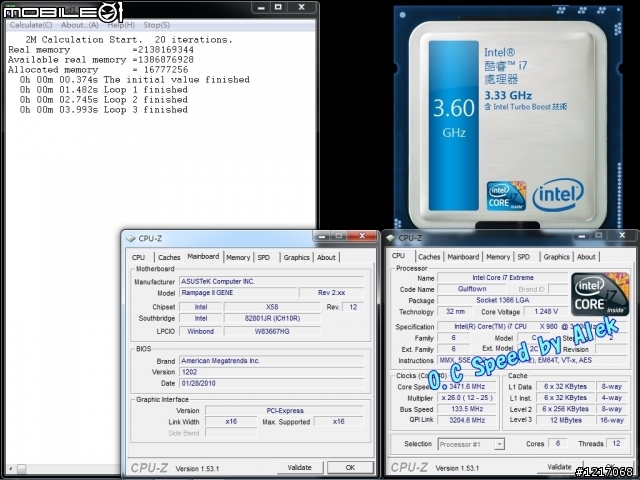The height and width of the screenshot is (480, 640).
Task: Click Intel Core i7 logo in CPU-Z
Action: pos(600,294)
